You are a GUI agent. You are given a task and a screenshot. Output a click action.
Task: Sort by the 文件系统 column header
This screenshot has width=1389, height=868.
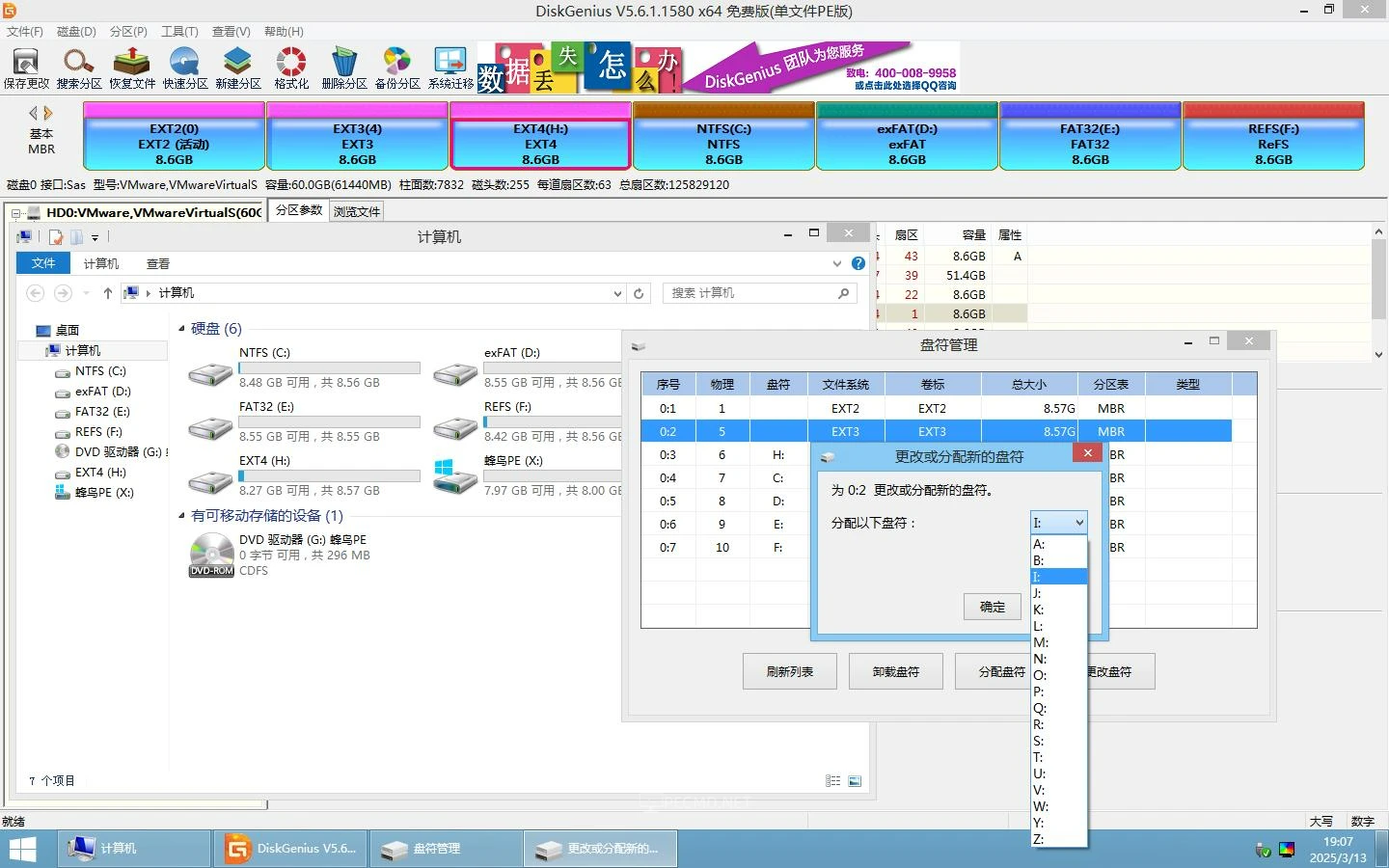click(x=846, y=384)
